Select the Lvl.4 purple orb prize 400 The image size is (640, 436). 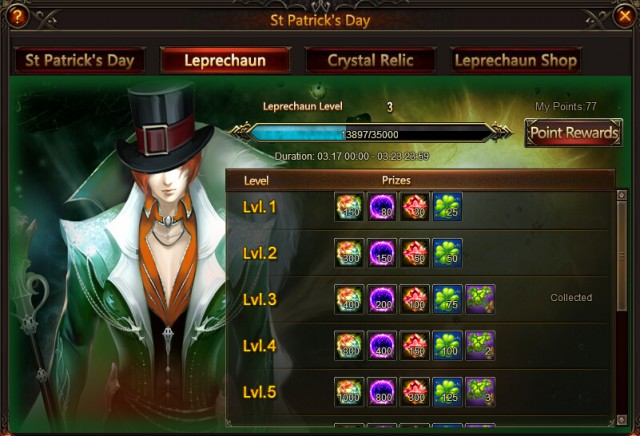tap(382, 345)
